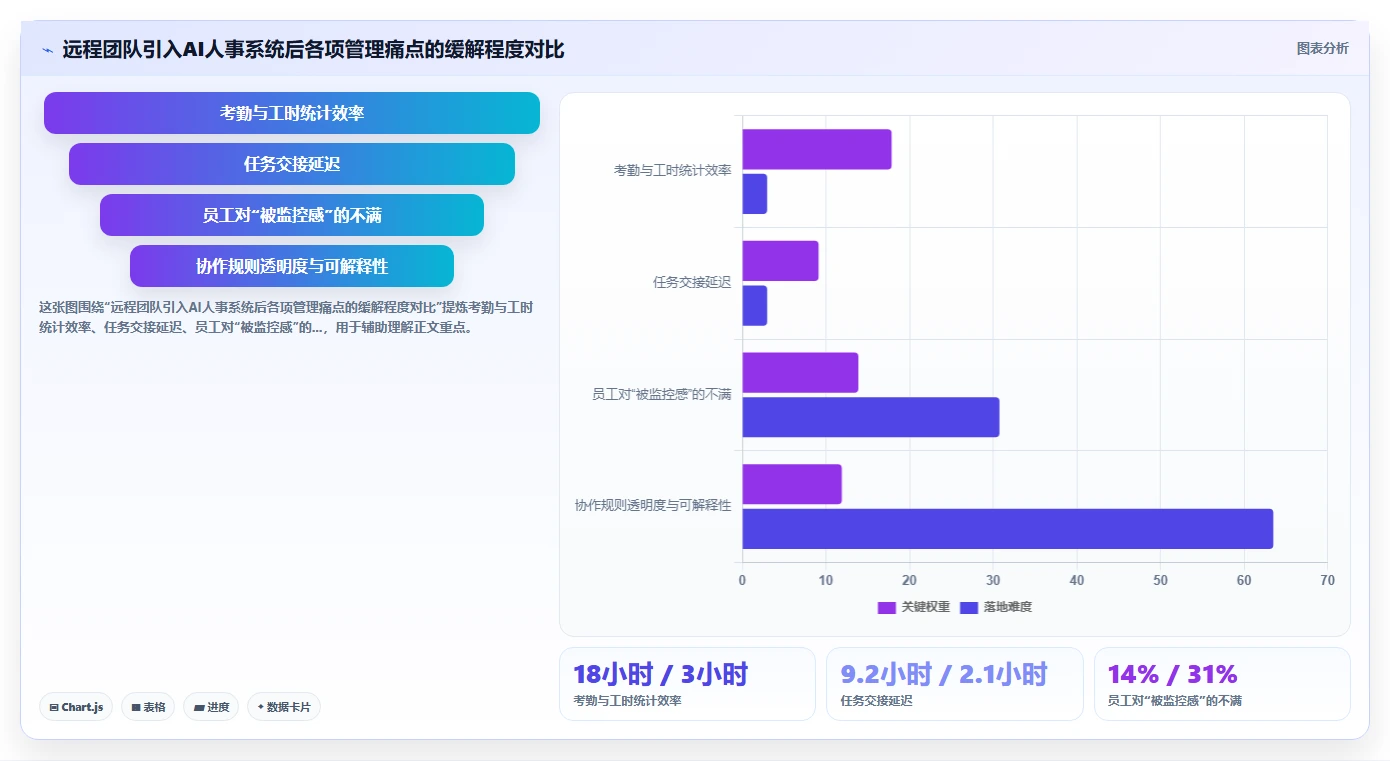Click the long blue bar for 协作规则透明度与可解释性

(1008, 529)
